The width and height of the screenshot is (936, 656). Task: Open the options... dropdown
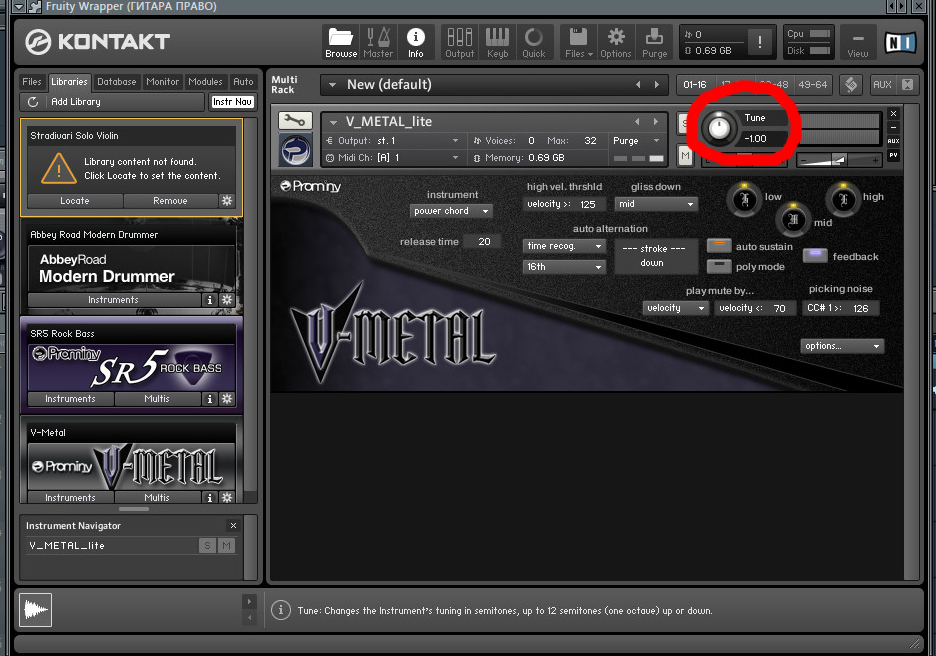(841, 346)
